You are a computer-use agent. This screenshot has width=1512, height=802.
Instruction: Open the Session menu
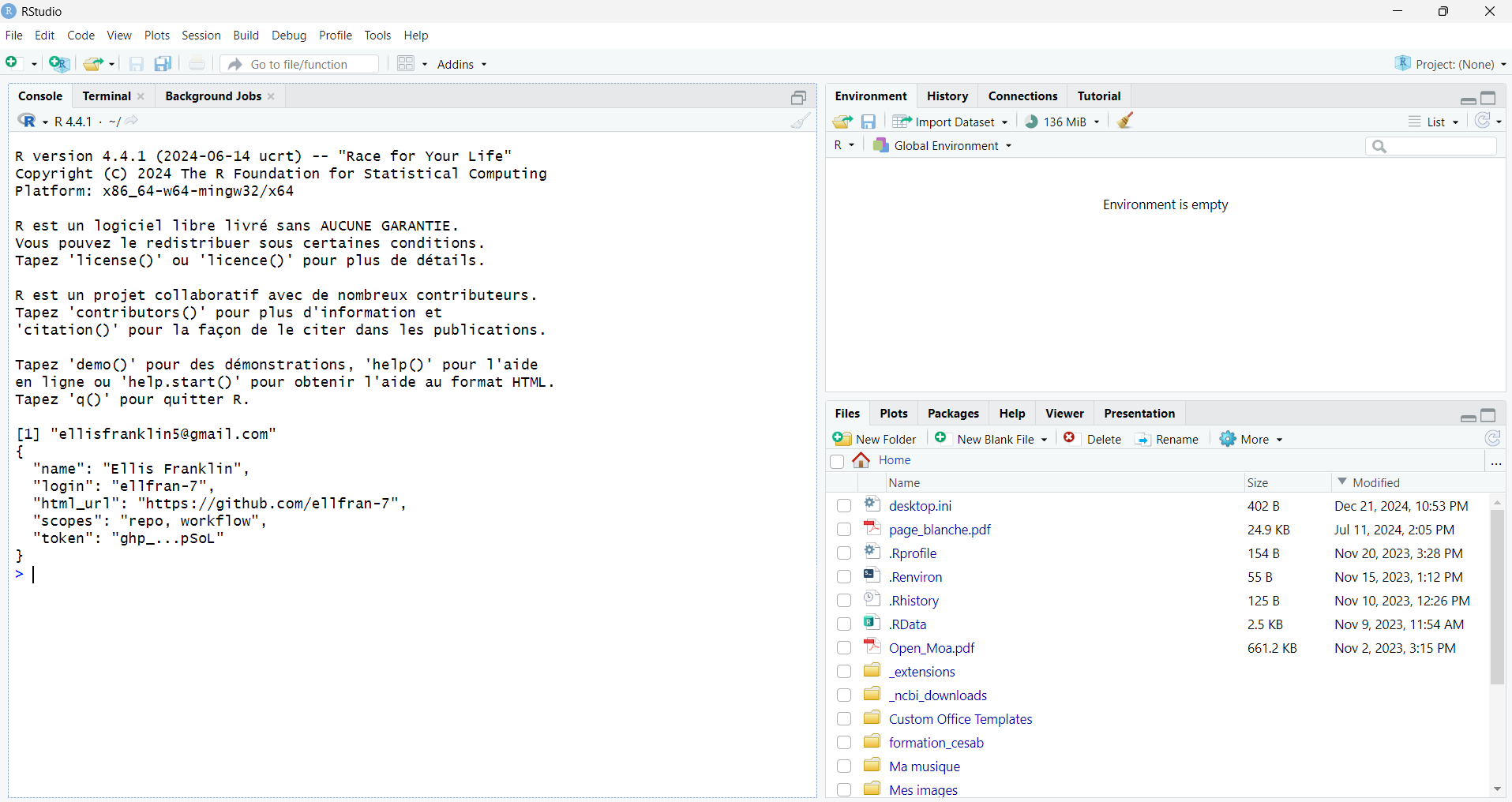pyautogui.click(x=201, y=36)
